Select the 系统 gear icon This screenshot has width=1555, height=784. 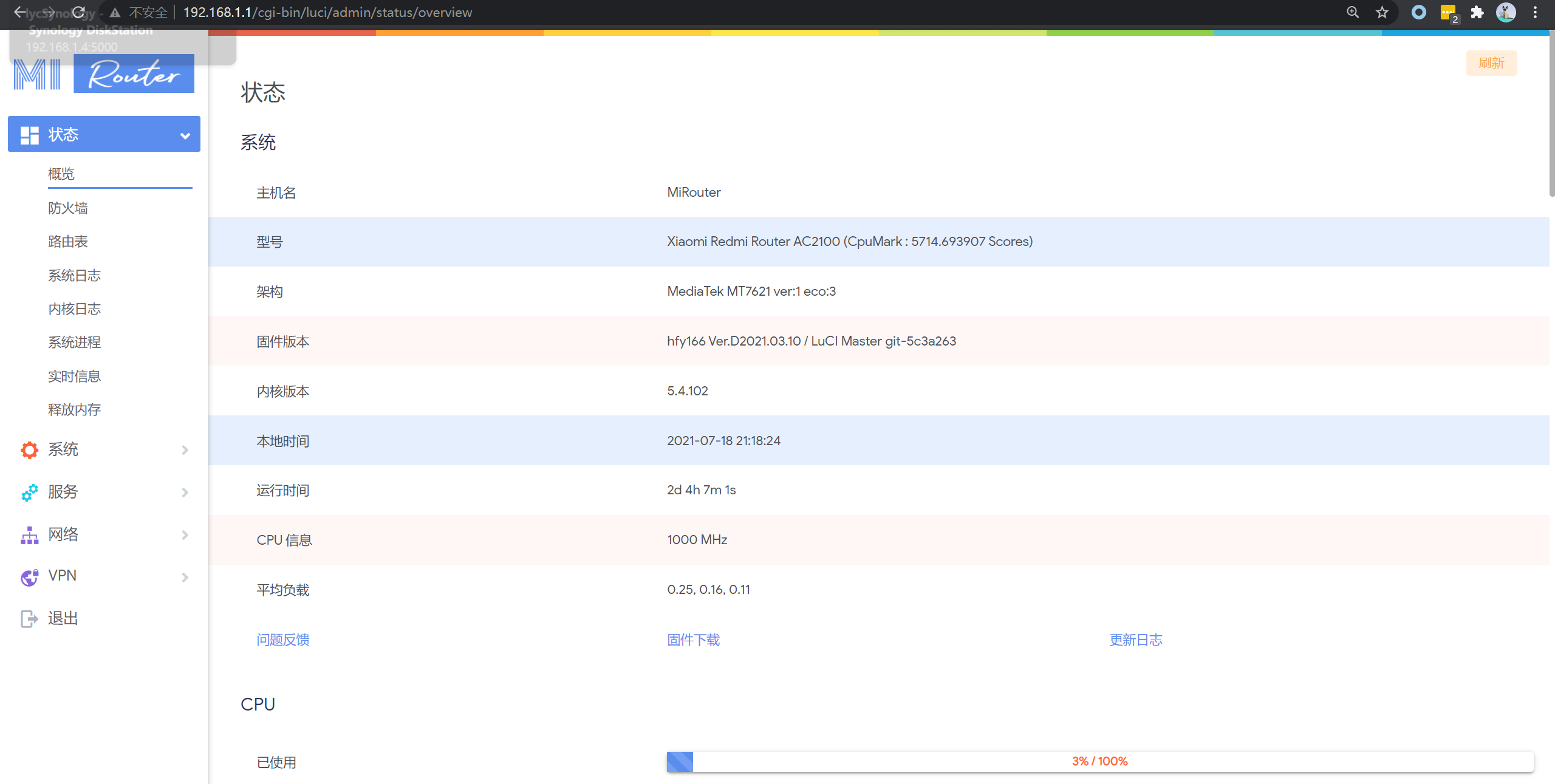pyautogui.click(x=29, y=449)
